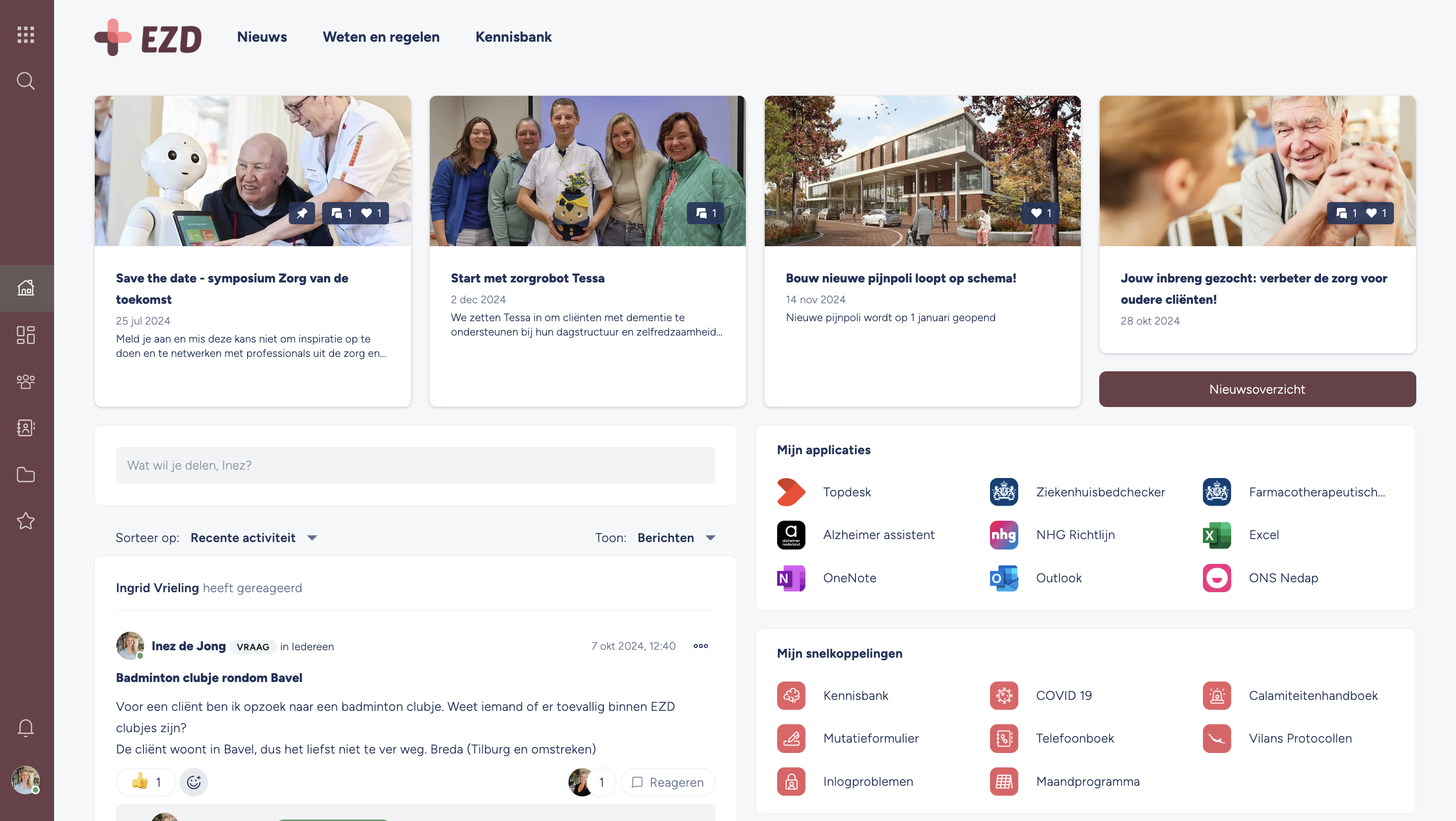Open the Kennisbank top menu item
This screenshot has height=821, width=1456.
513,37
